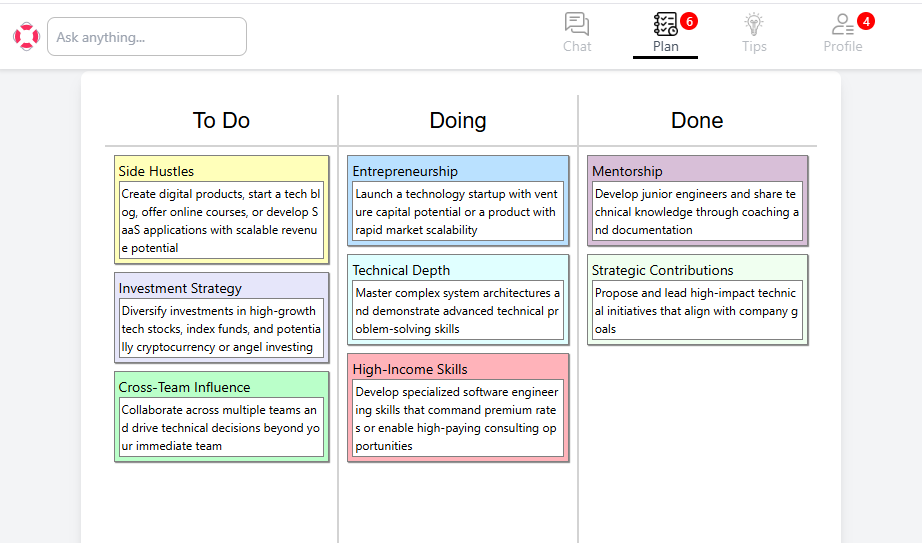Select the Plan tab
Viewport: 922px width, 543px height.
[665, 34]
